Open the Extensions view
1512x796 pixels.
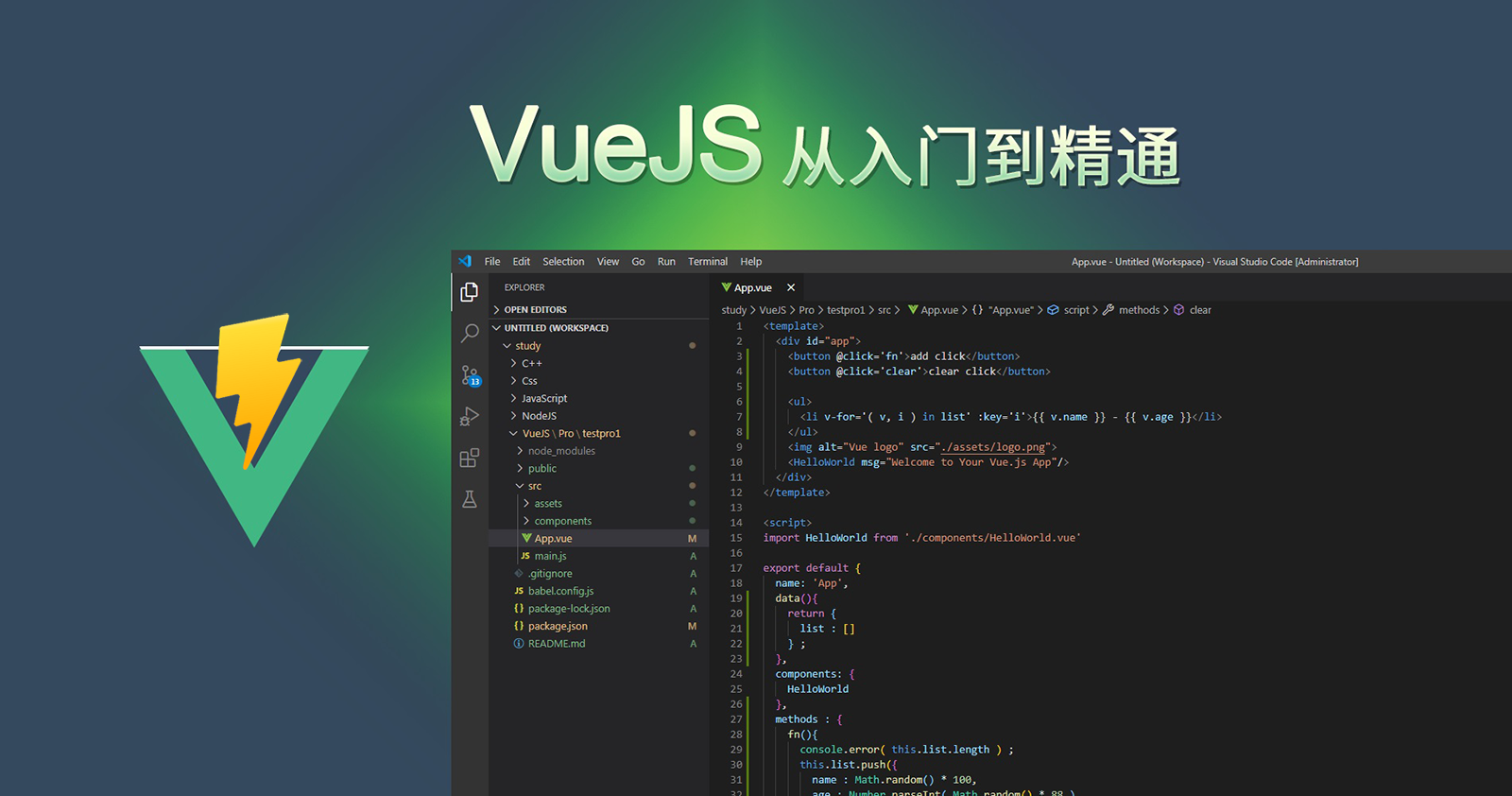[470, 459]
